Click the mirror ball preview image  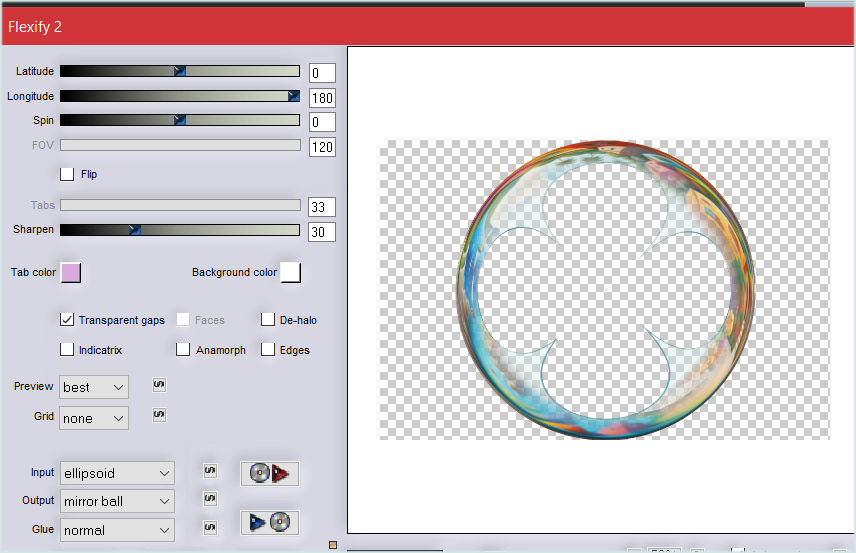[605, 290]
